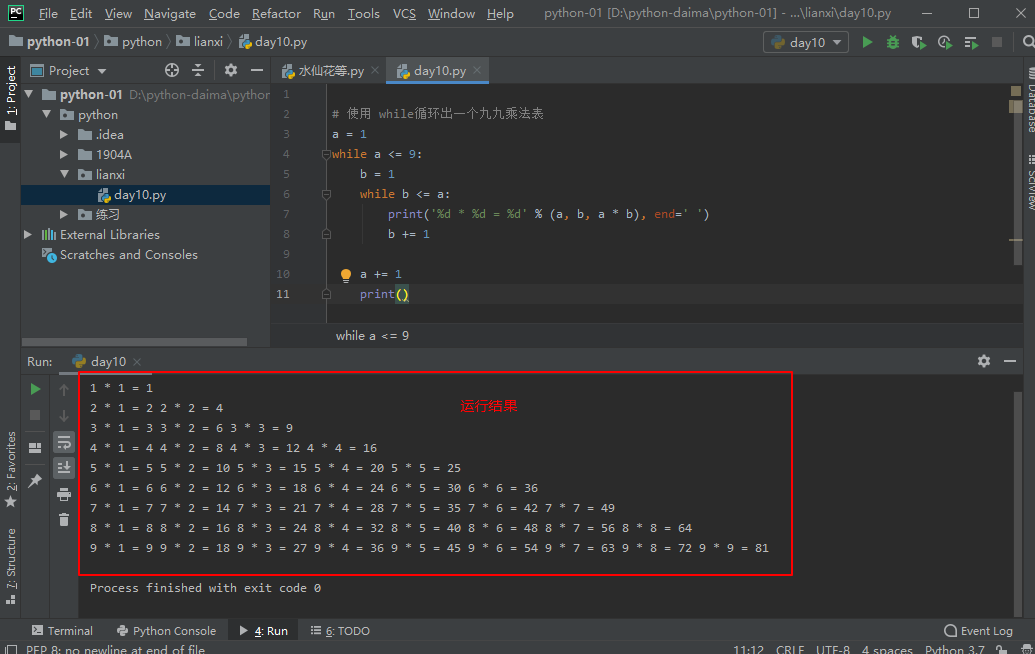
Task: Expand External Libraries node
Action: 28,234
